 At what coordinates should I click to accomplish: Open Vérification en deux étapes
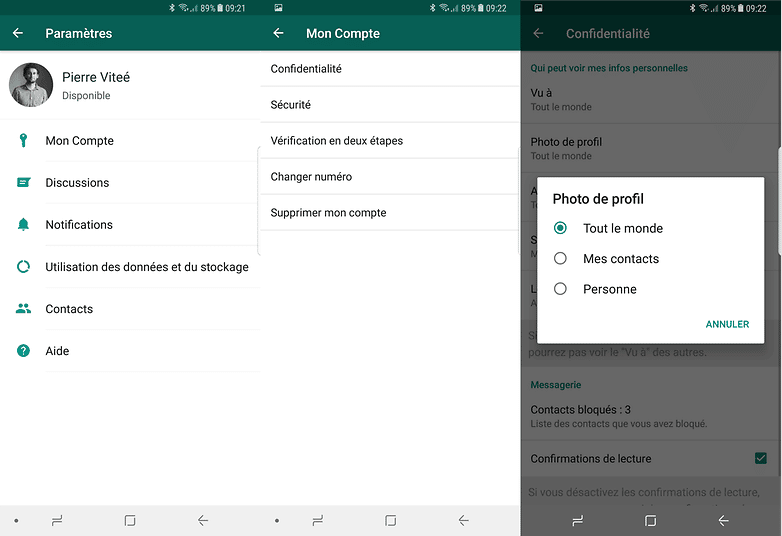[x=337, y=141]
